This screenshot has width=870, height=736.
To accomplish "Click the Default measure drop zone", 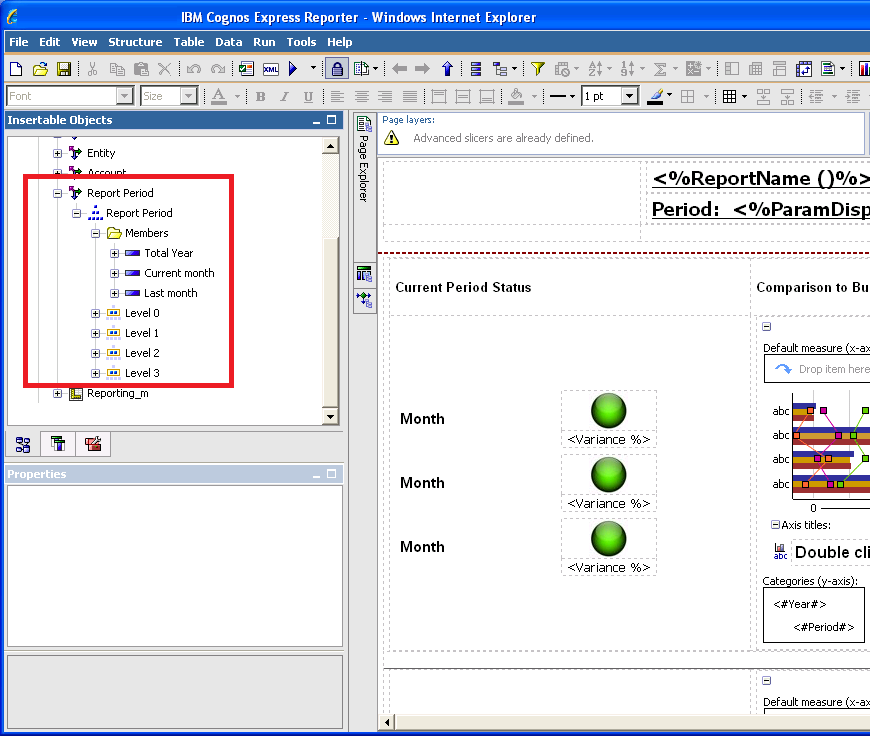I will 817,369.
